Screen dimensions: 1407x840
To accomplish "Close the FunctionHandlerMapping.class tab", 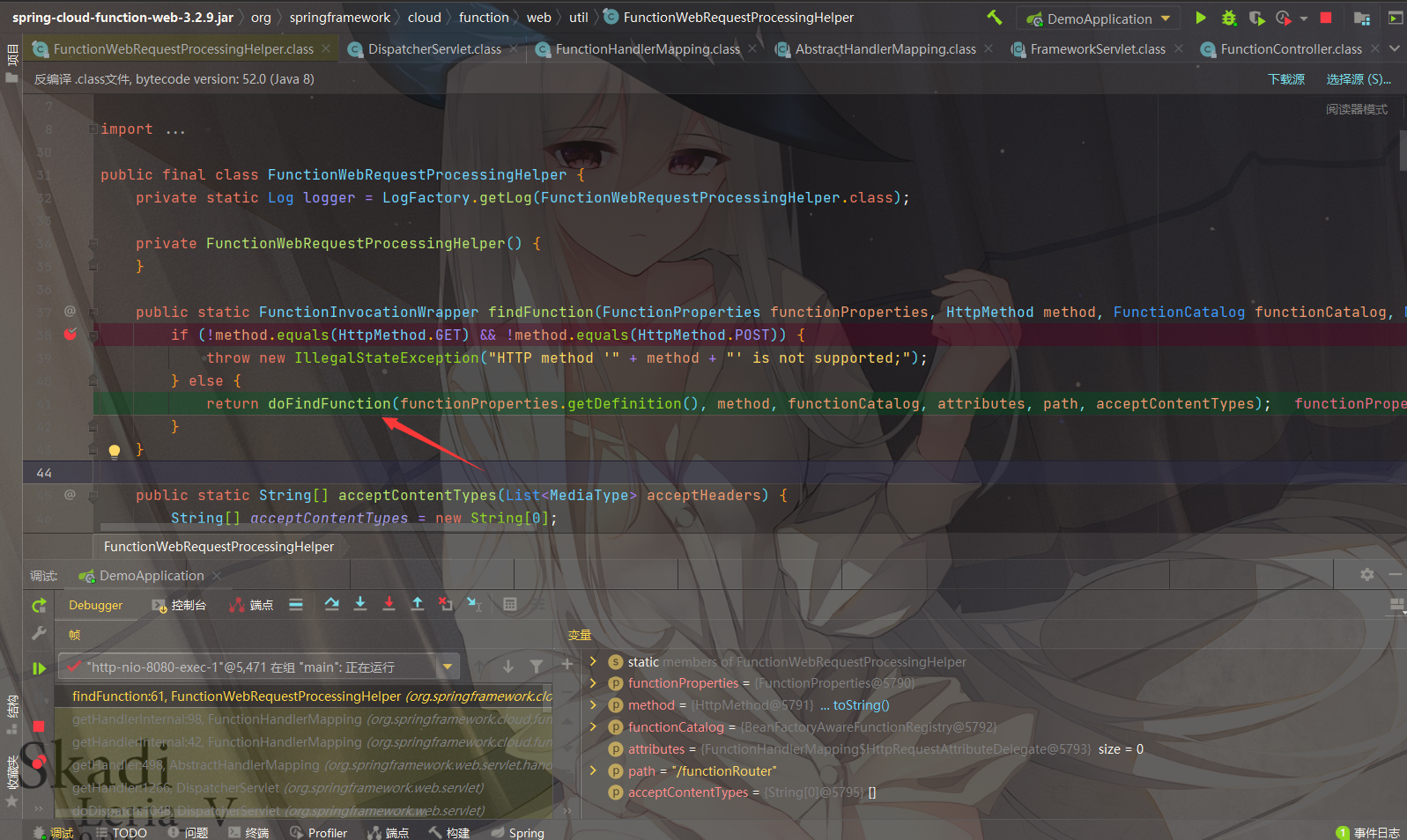I will (x=752, y=48).
